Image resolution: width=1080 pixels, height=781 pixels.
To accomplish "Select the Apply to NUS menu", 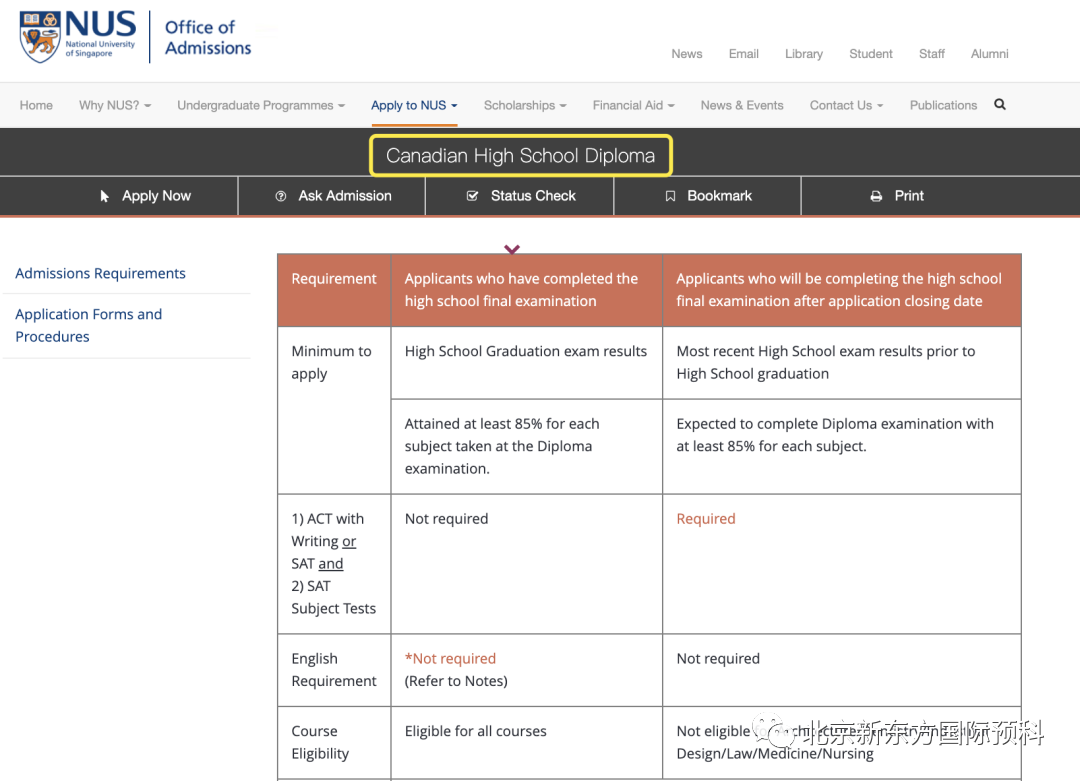I will (x=413, y=105).
